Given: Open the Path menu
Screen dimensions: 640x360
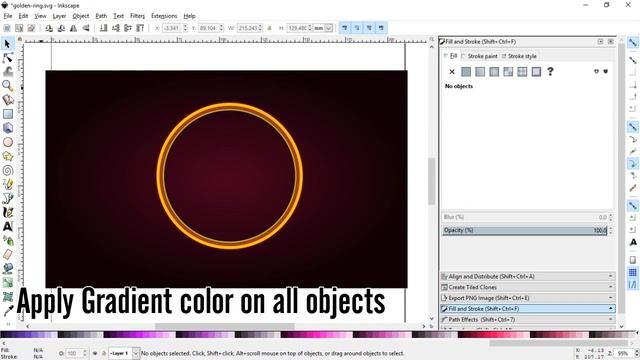Looking at the screenshot, I should tap(101, 16).
